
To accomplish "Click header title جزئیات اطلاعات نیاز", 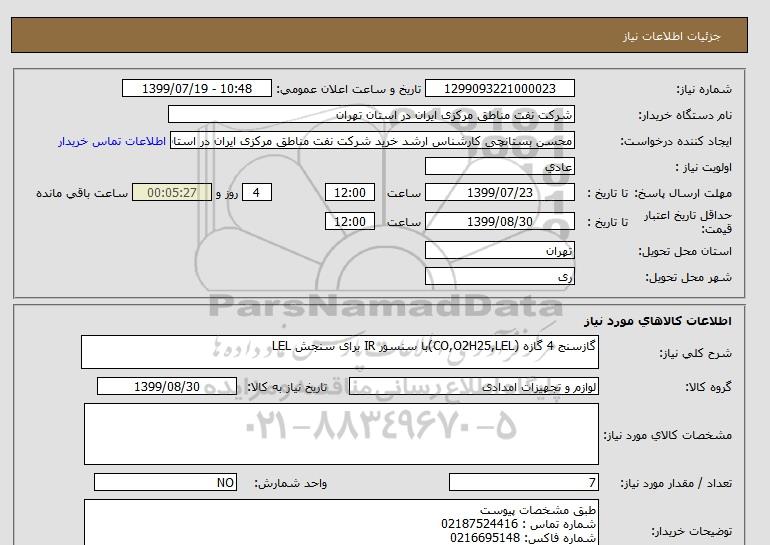I will pos(671,36).
